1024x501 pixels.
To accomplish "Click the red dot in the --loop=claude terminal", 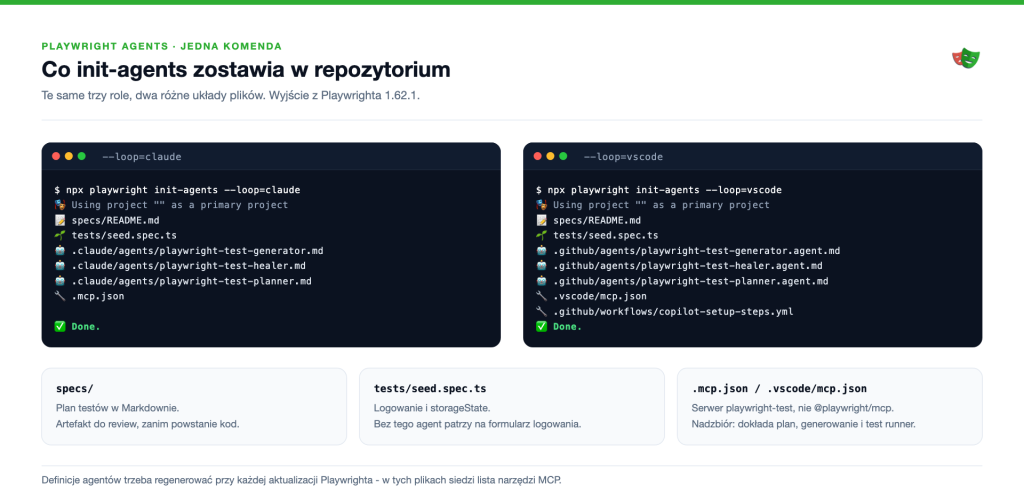I will click(x=56, y=156).
